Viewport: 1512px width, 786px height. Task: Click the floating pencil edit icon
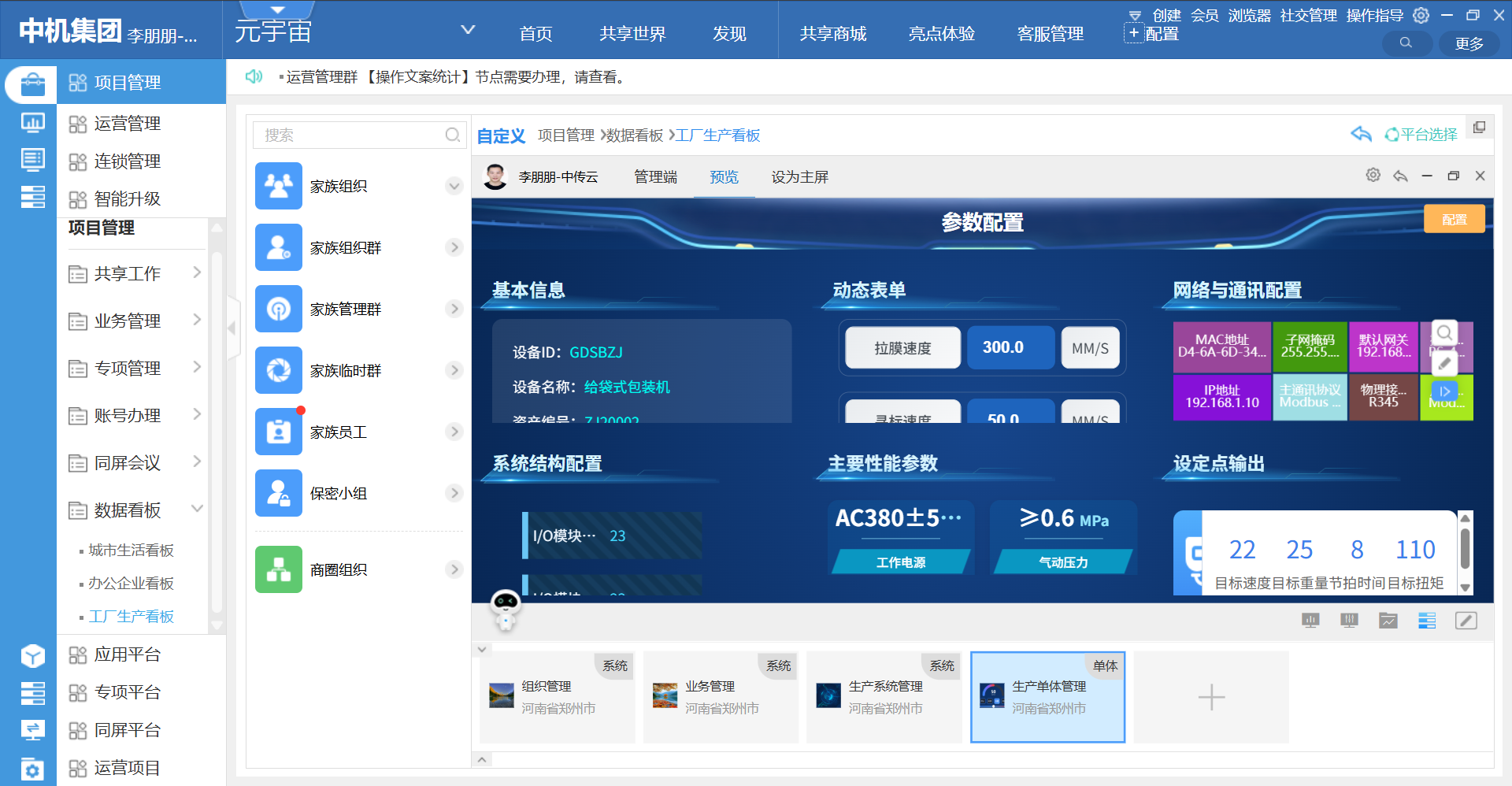[x=1444, y=363]
